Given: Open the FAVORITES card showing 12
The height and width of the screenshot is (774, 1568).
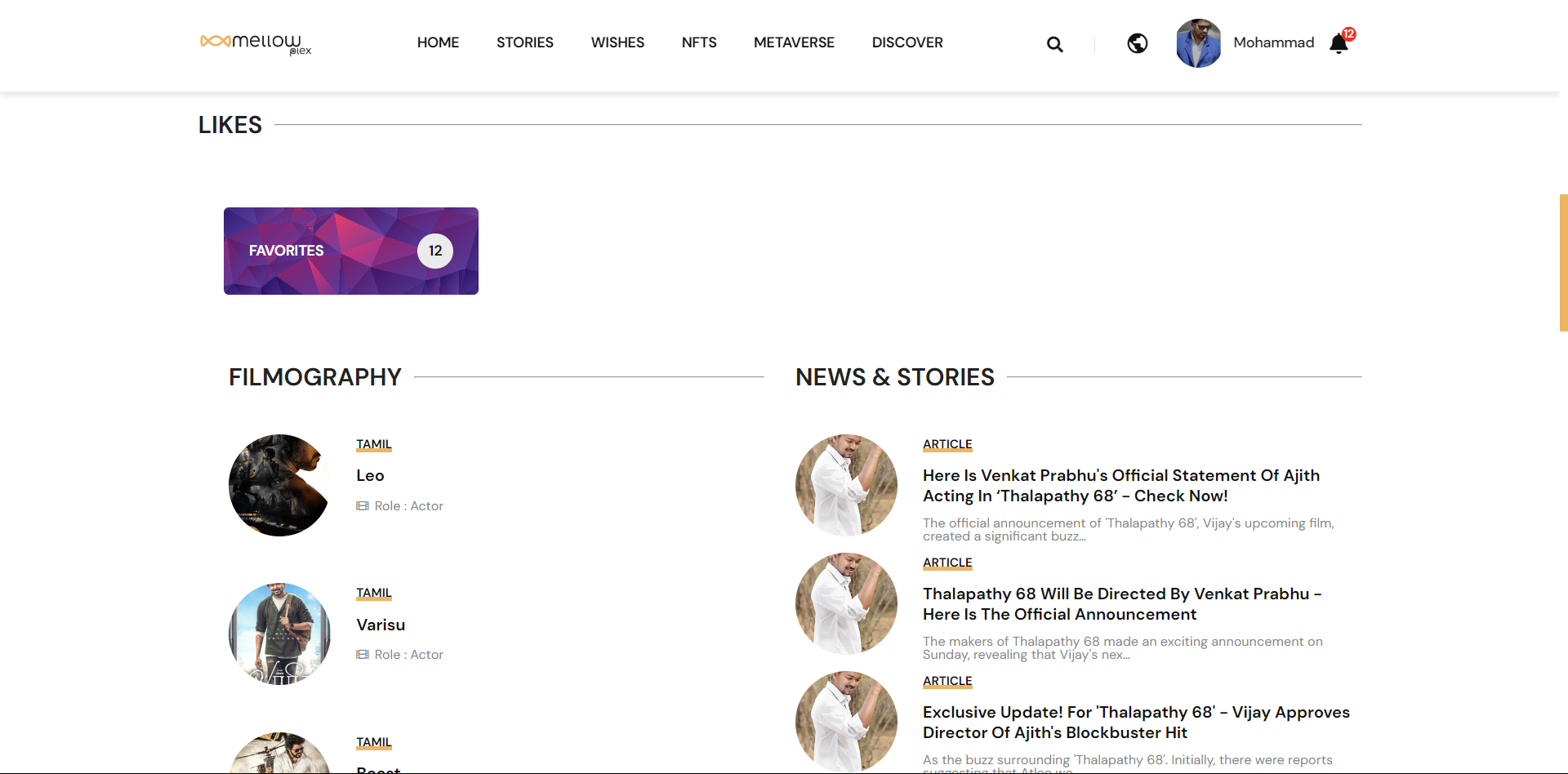Looking at the screenshot, I should [351, 251].
